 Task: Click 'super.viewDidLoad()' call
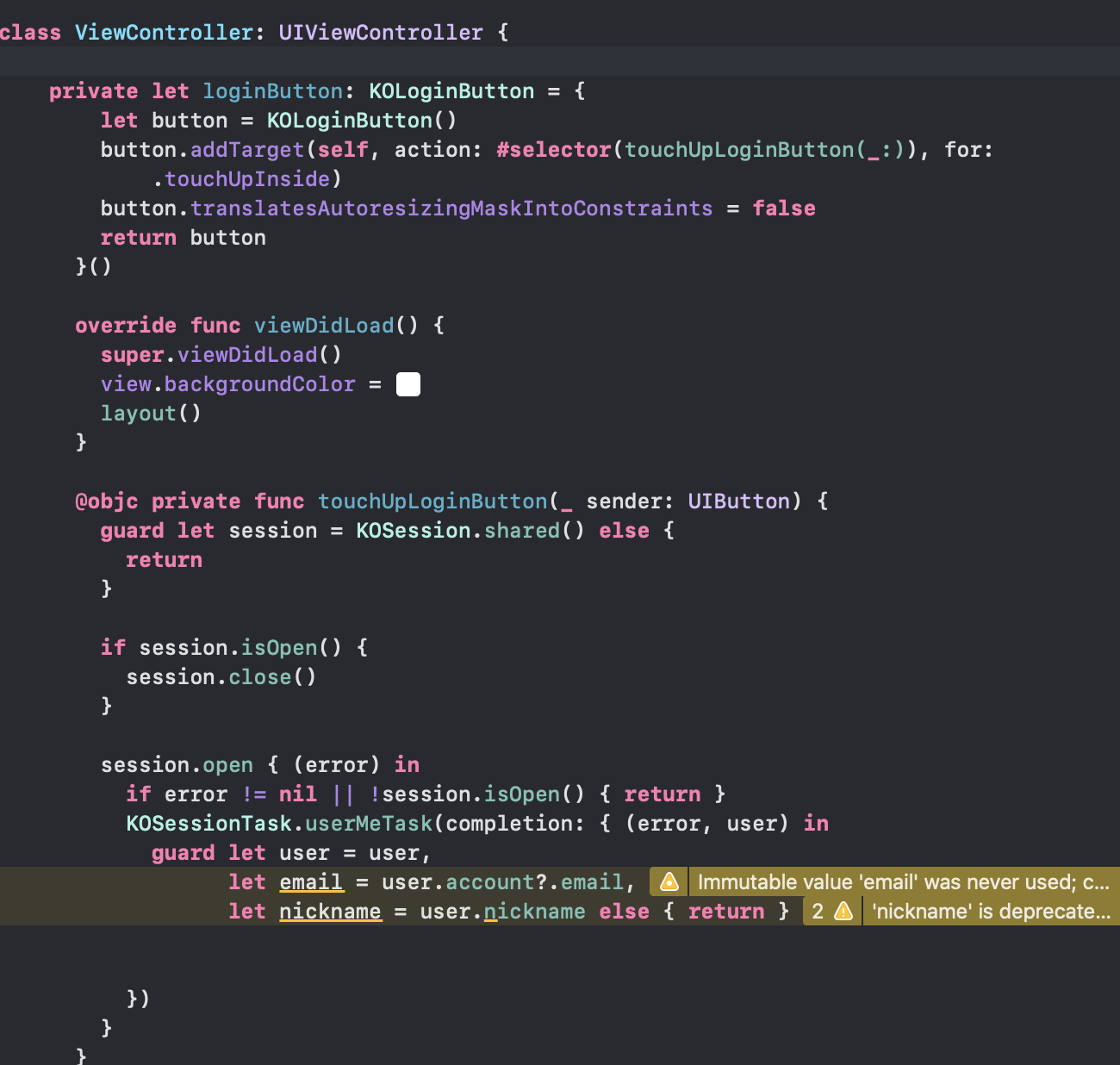(221, 355)
